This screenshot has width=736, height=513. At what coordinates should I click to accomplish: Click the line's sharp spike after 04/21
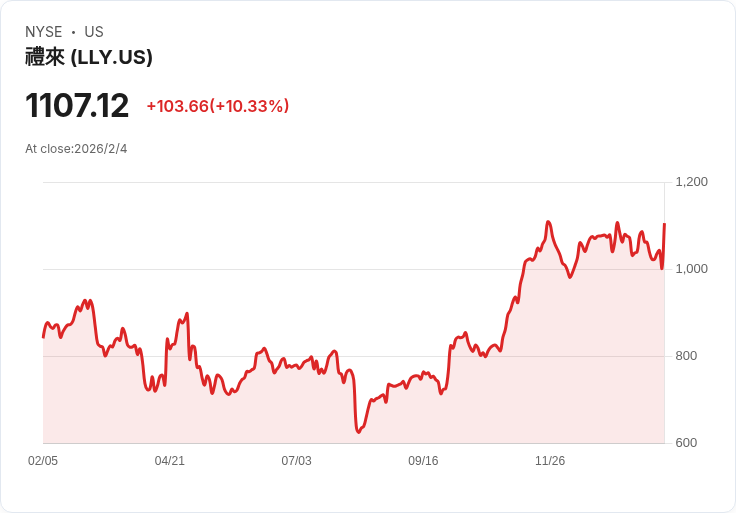pos(187,314)
